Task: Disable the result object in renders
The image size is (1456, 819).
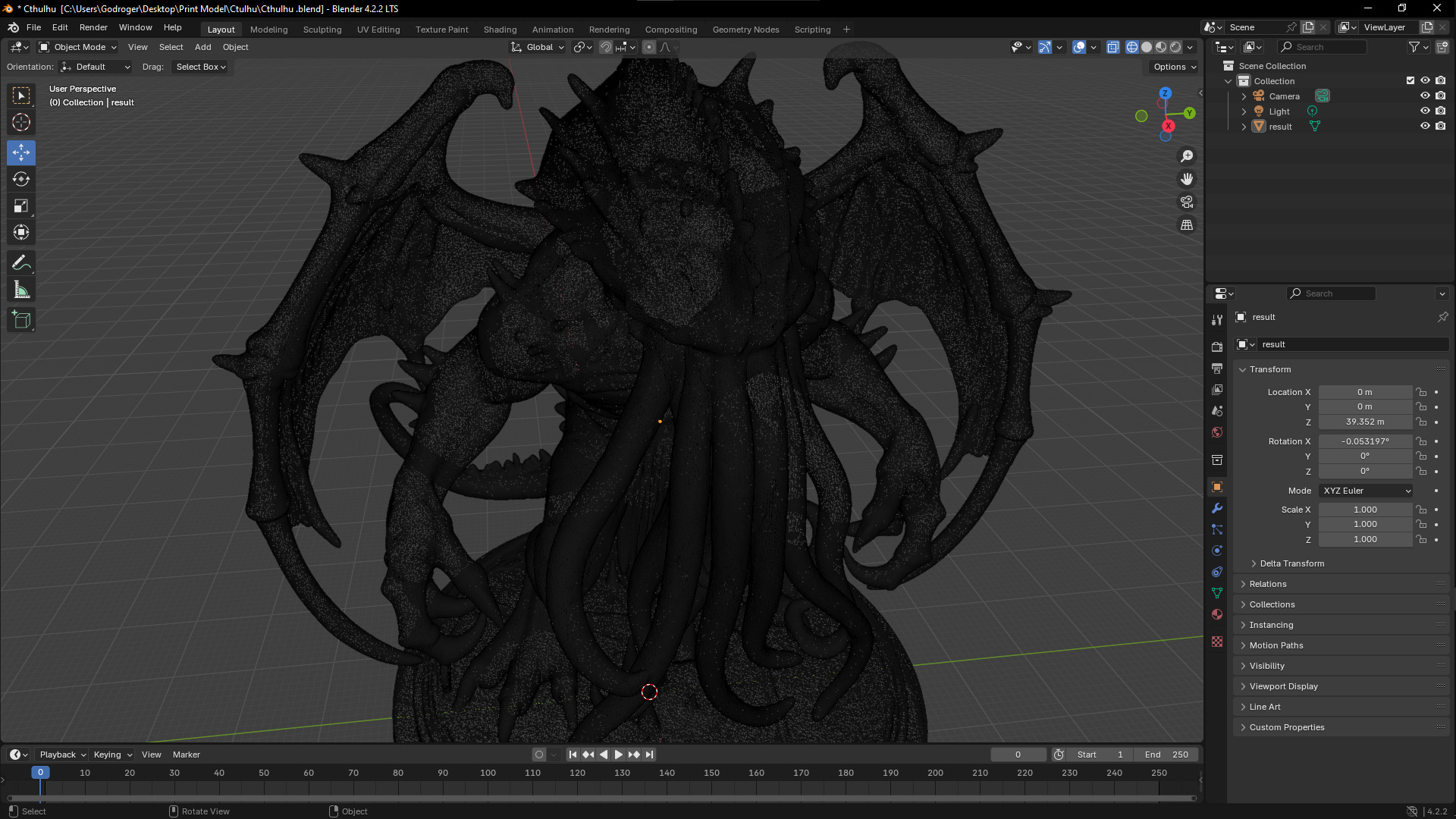Action: coord(1441,126)
